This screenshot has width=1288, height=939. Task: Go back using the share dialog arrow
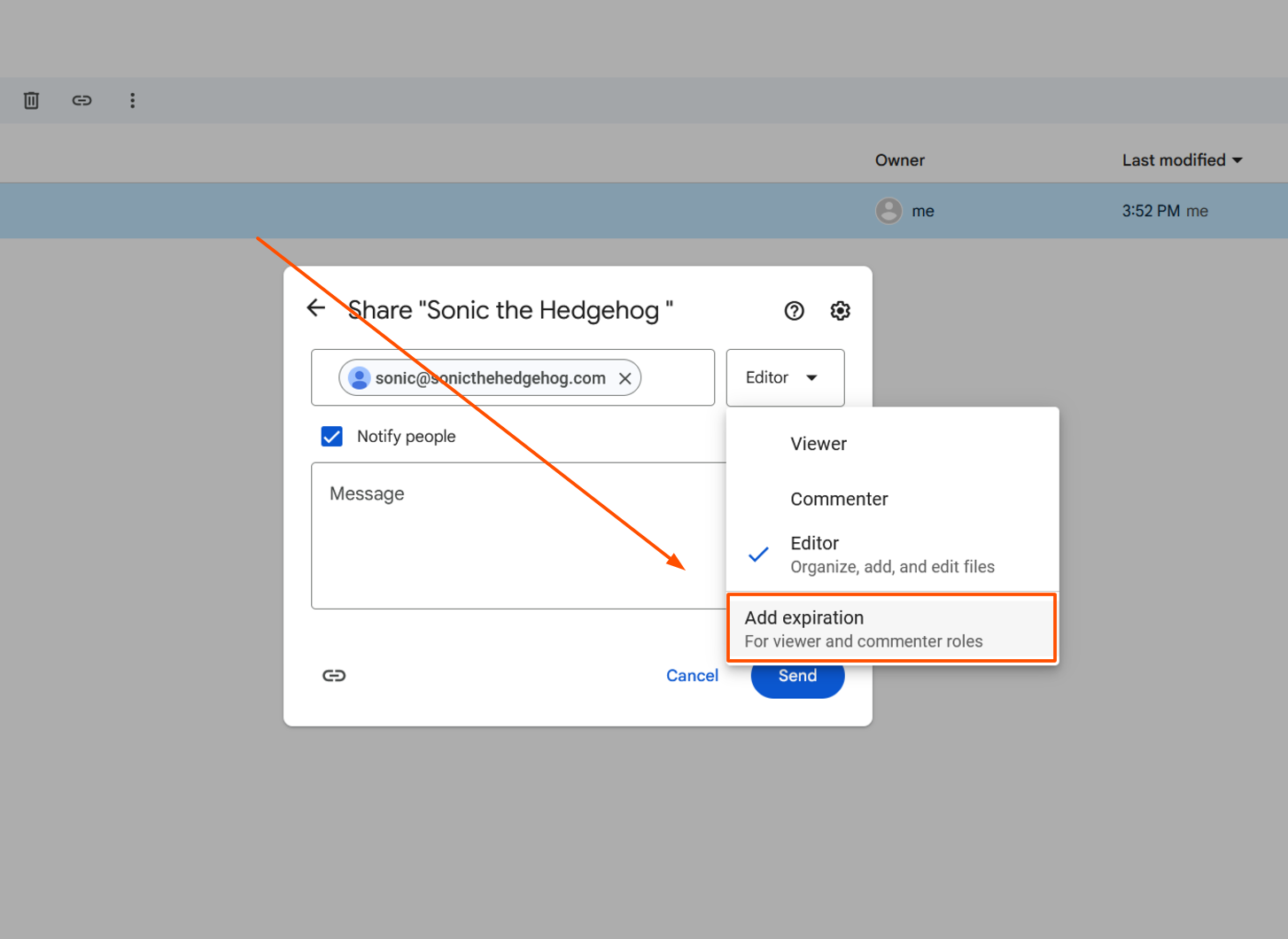(x=316, y=308)
